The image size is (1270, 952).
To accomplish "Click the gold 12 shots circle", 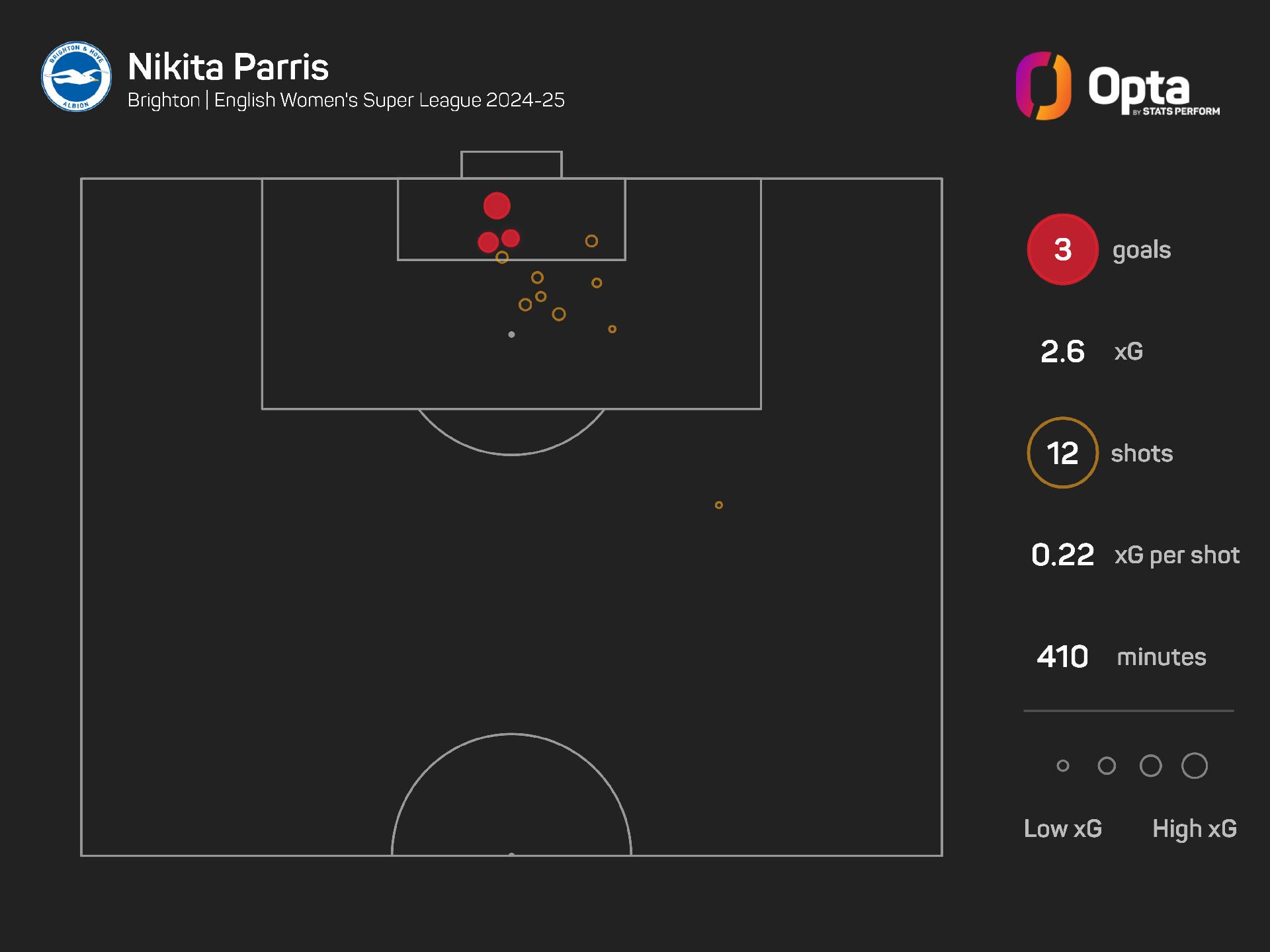I will (1062, 453).
